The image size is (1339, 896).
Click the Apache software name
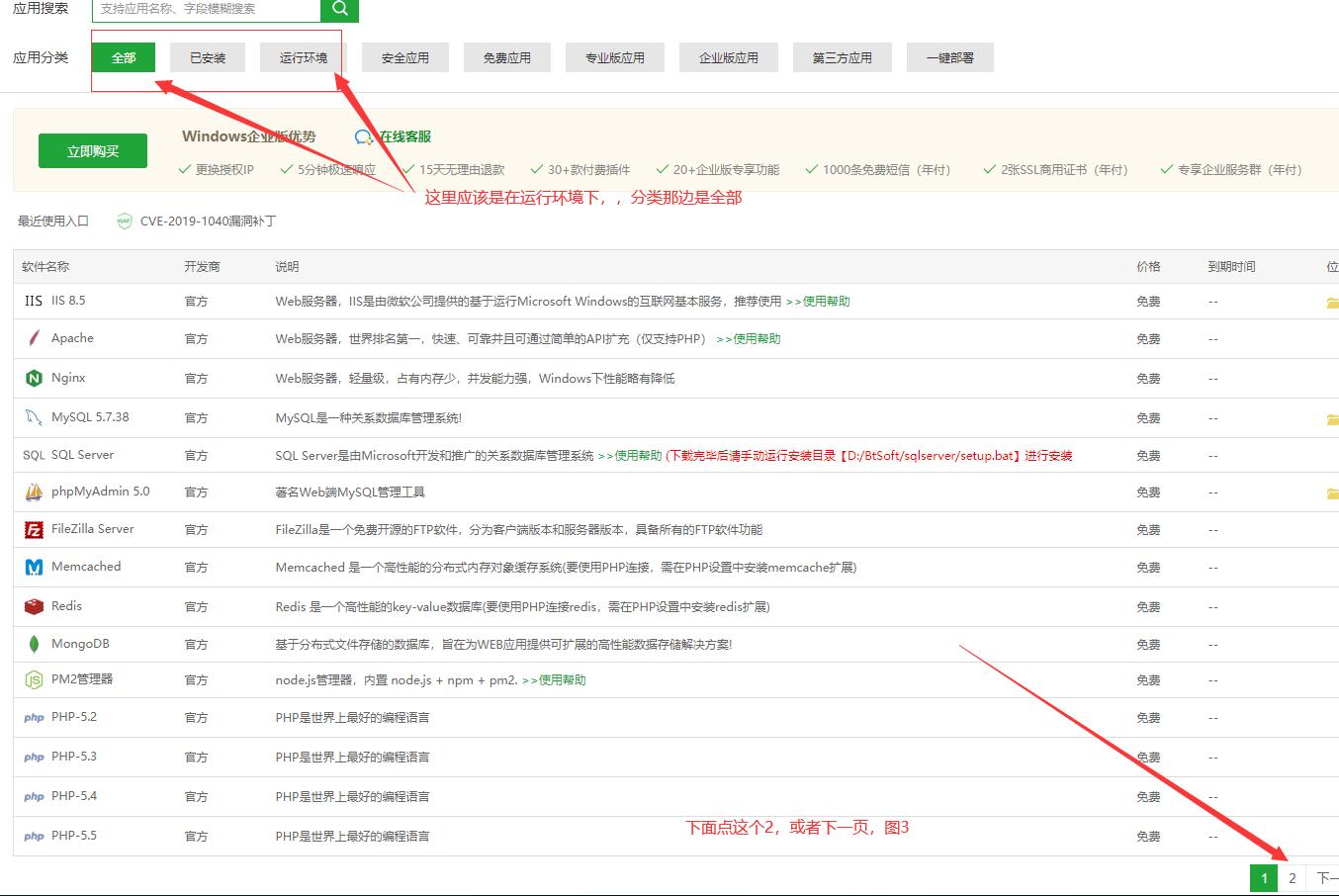coord(72,338)
